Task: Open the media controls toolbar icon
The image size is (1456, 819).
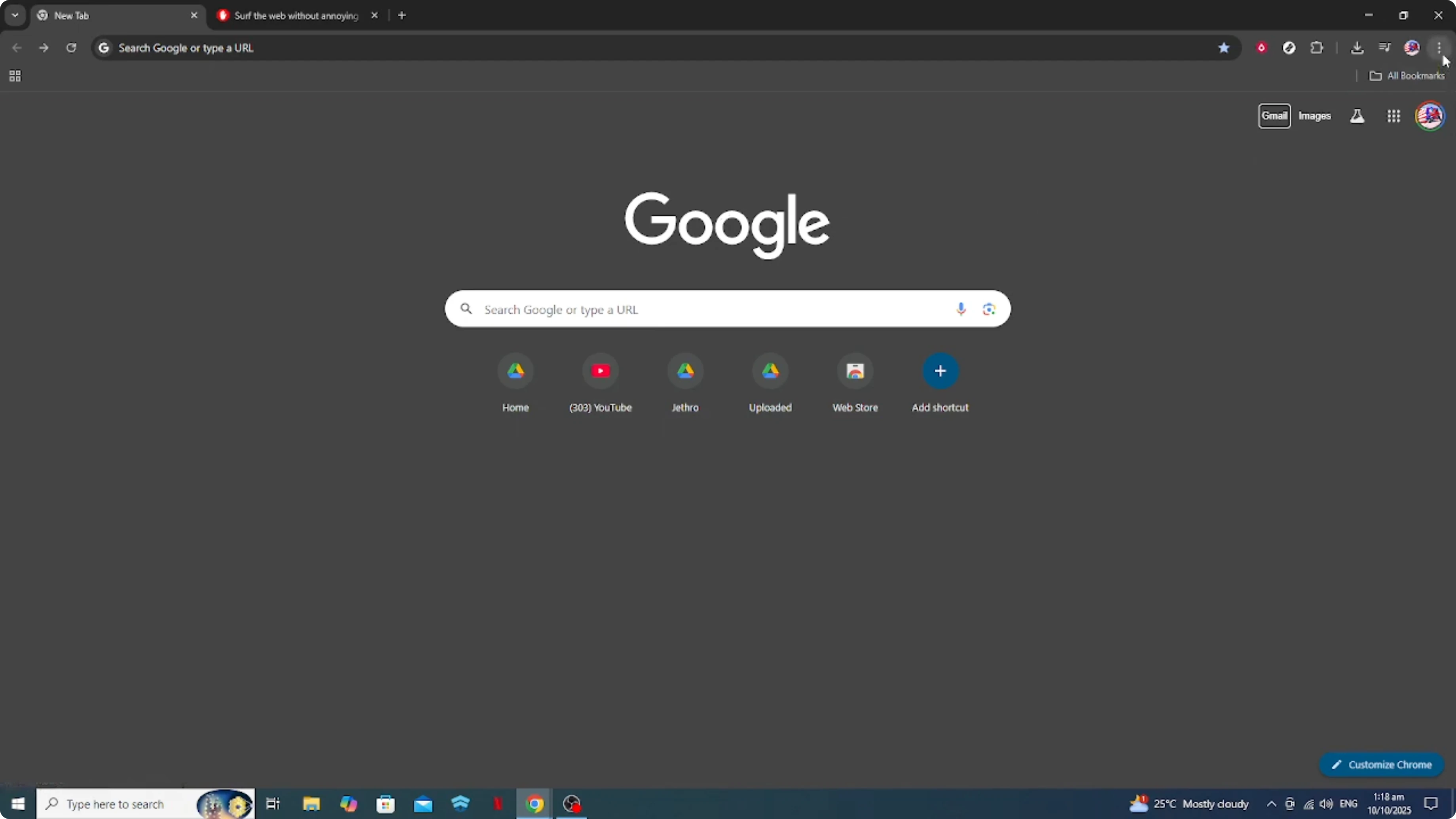Action: click(x=1384, y=48)
